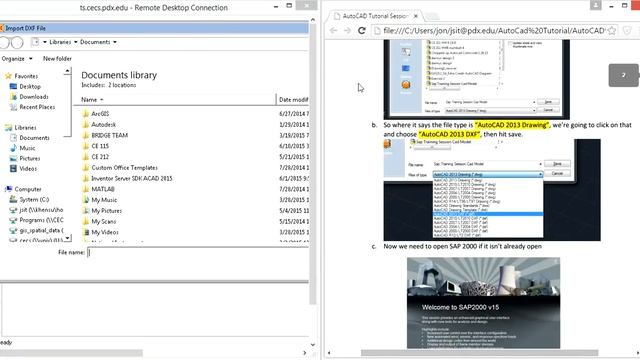Click the Remote Desktop vertical scrollbar

click(x=313, y=163)
